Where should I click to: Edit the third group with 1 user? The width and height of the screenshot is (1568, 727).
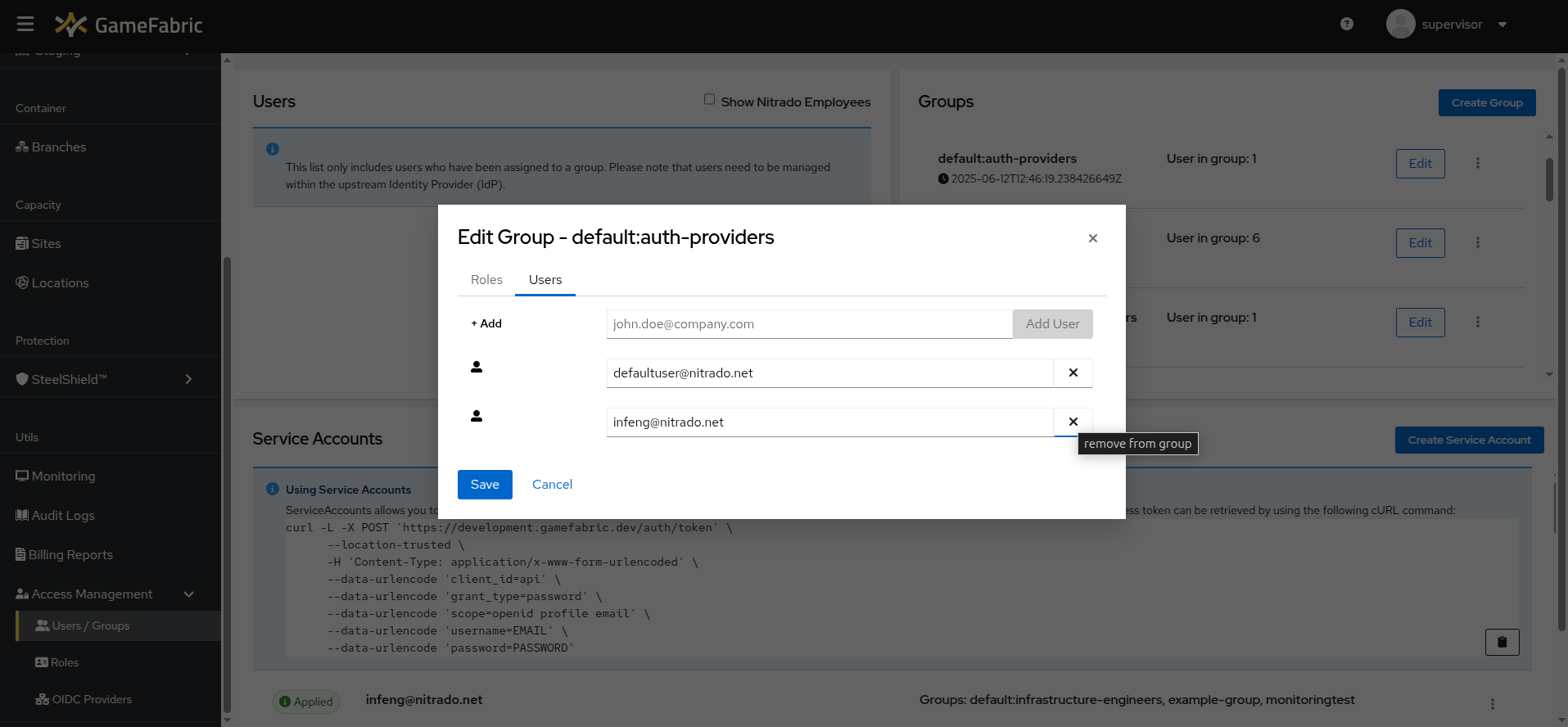(x=1420, y=322)
